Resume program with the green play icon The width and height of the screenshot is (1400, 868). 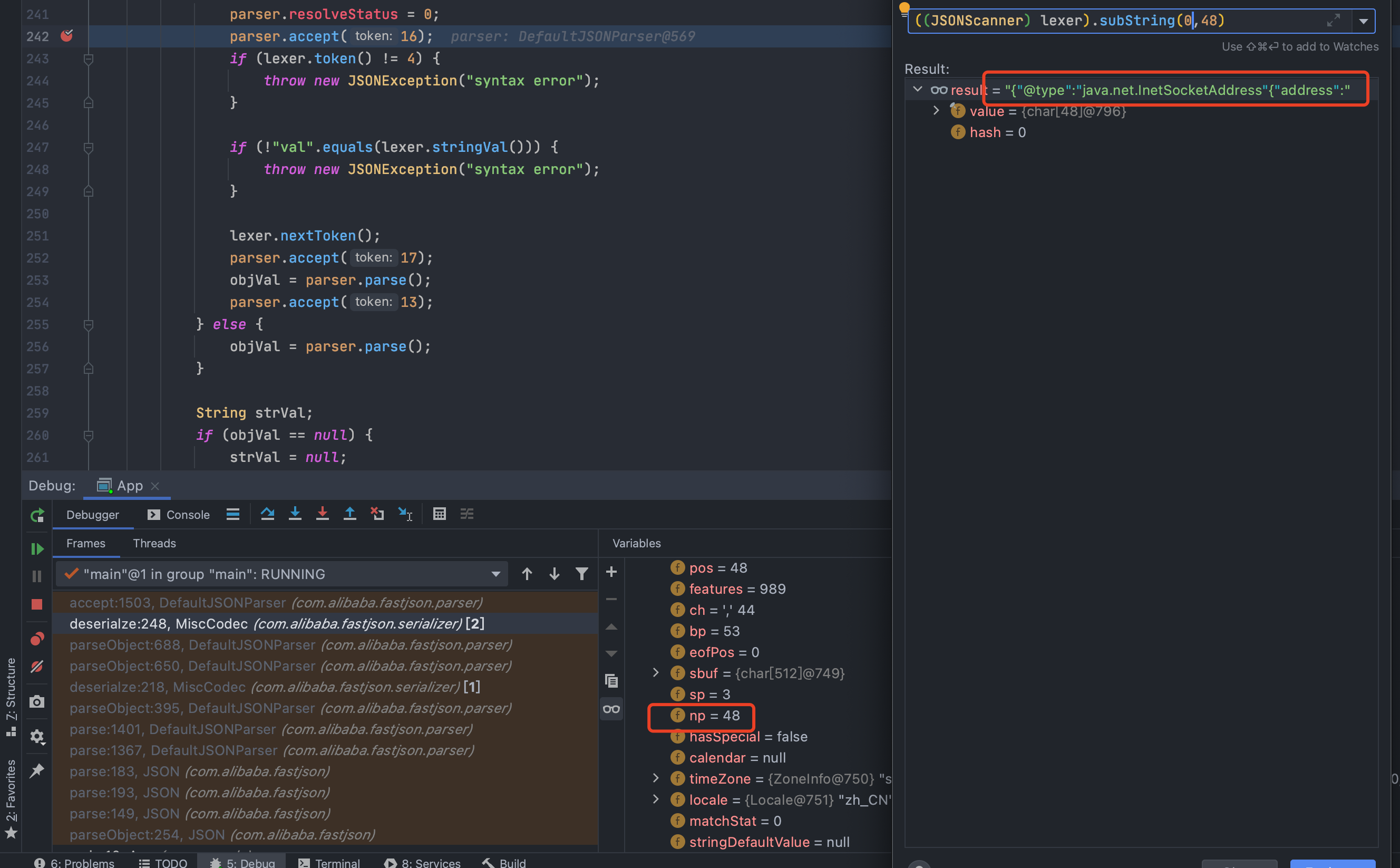coord(37,549)
